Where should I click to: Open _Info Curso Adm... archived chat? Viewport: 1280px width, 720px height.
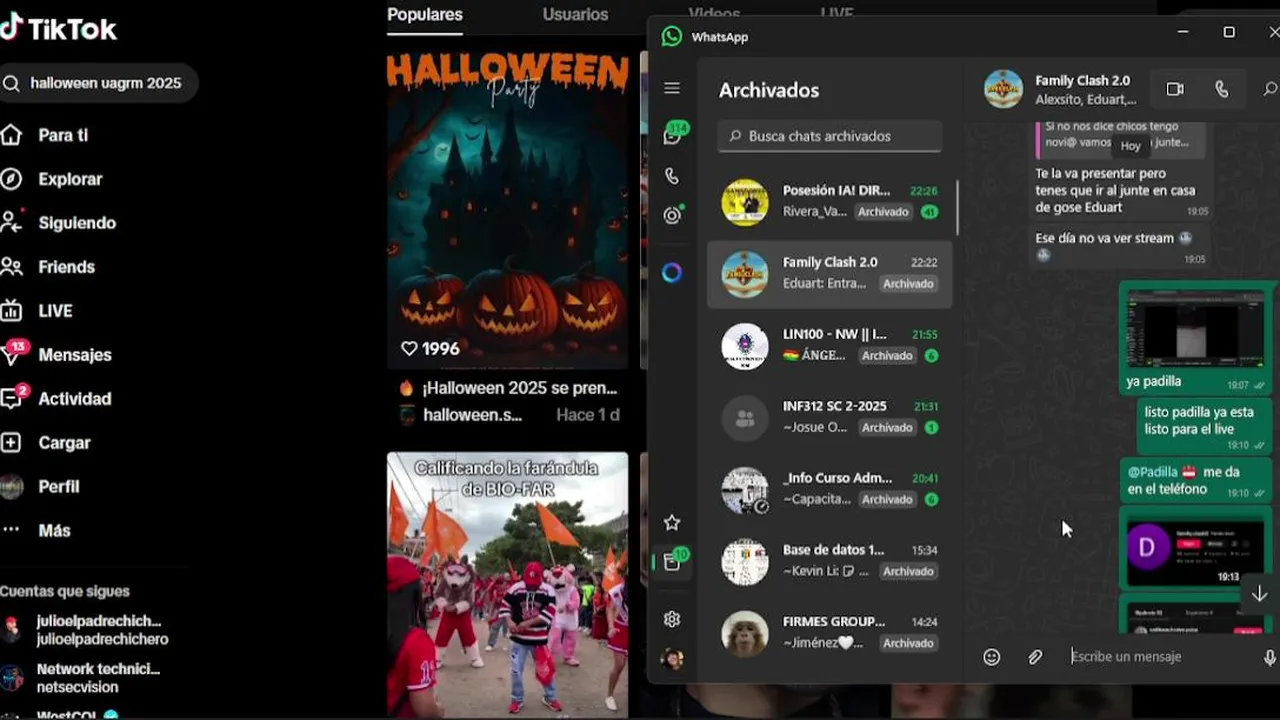click(830, 489)
